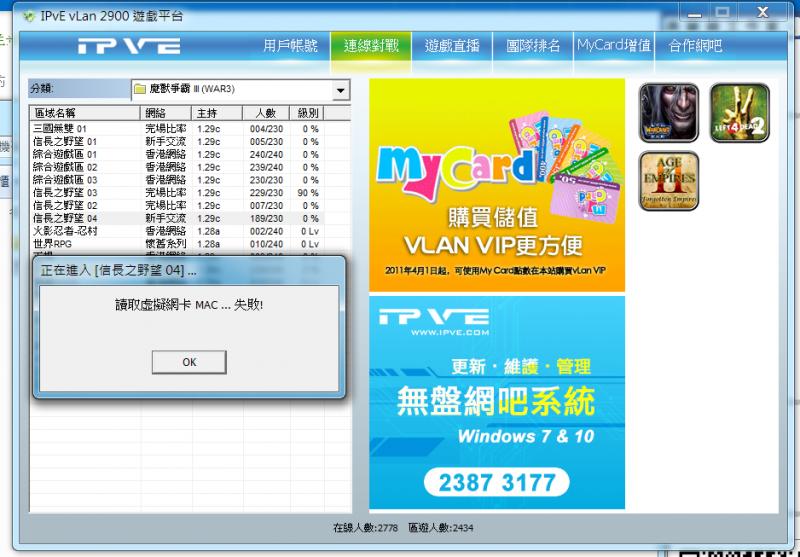Select the Age of Empires II icon
Image resolution: width=800 pixels, height=557 pixels.
click(668, 181)
